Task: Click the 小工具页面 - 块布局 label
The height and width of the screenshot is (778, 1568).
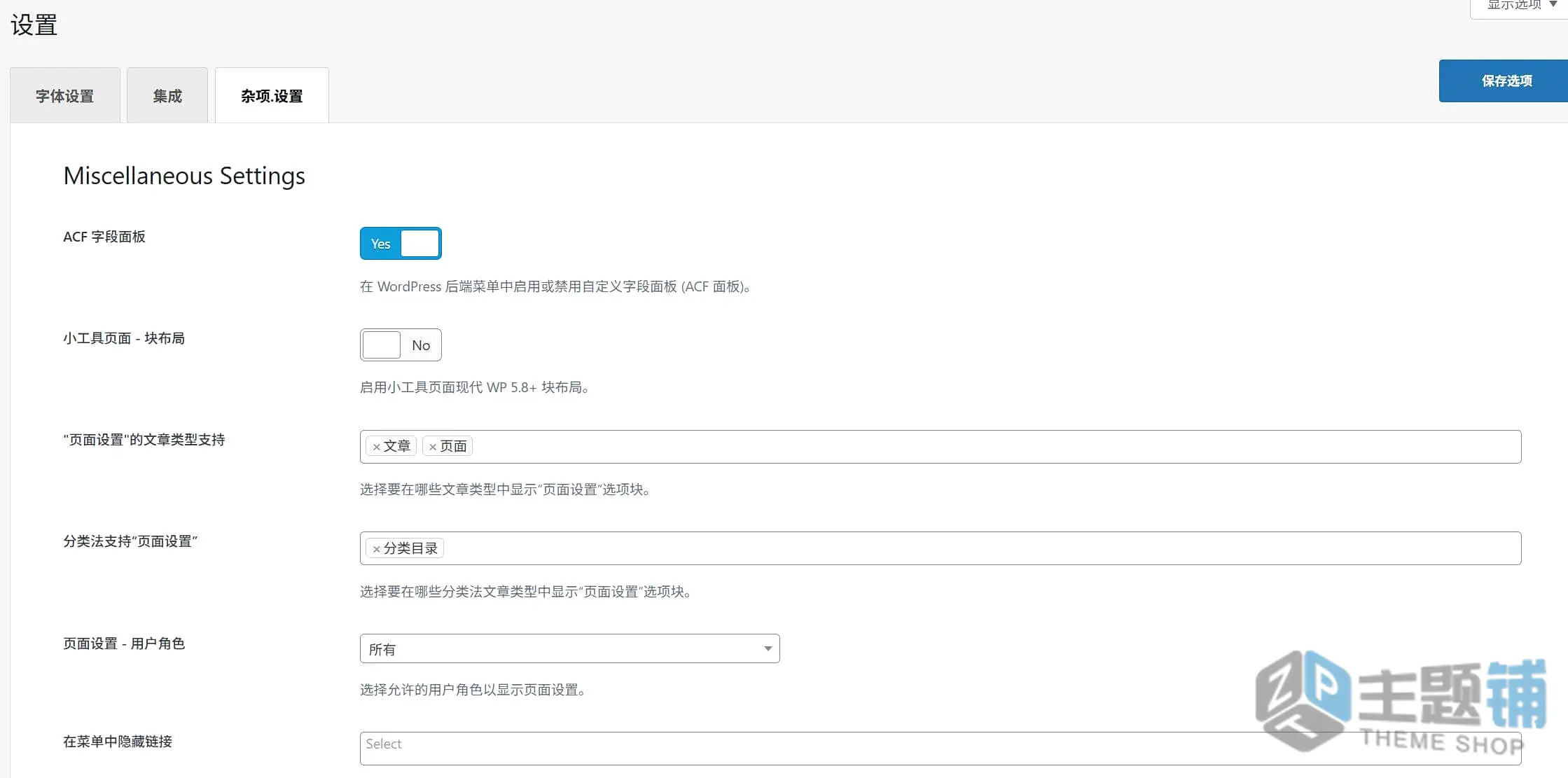Action: (124, 338)
